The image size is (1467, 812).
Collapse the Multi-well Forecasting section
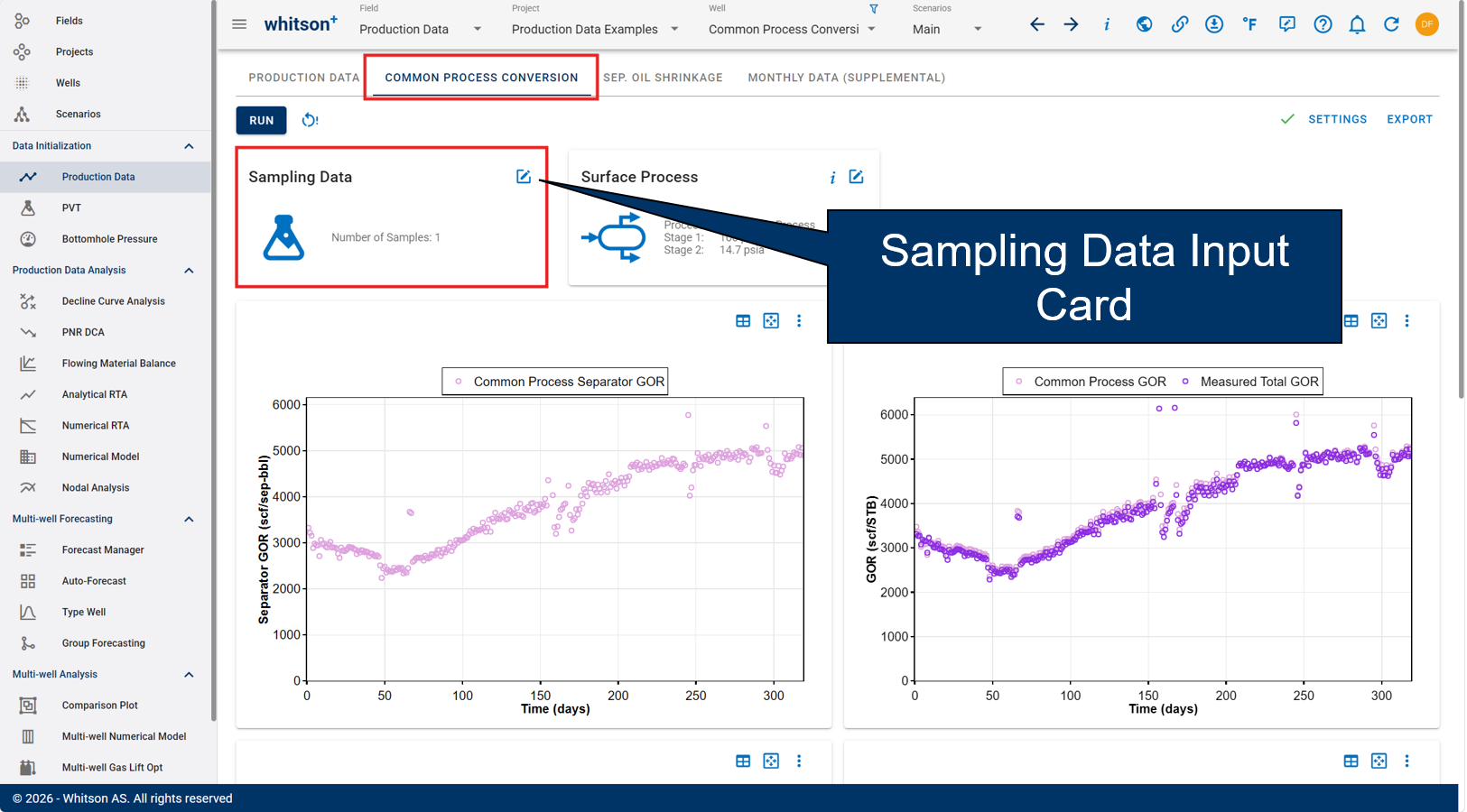coord(189,519)
